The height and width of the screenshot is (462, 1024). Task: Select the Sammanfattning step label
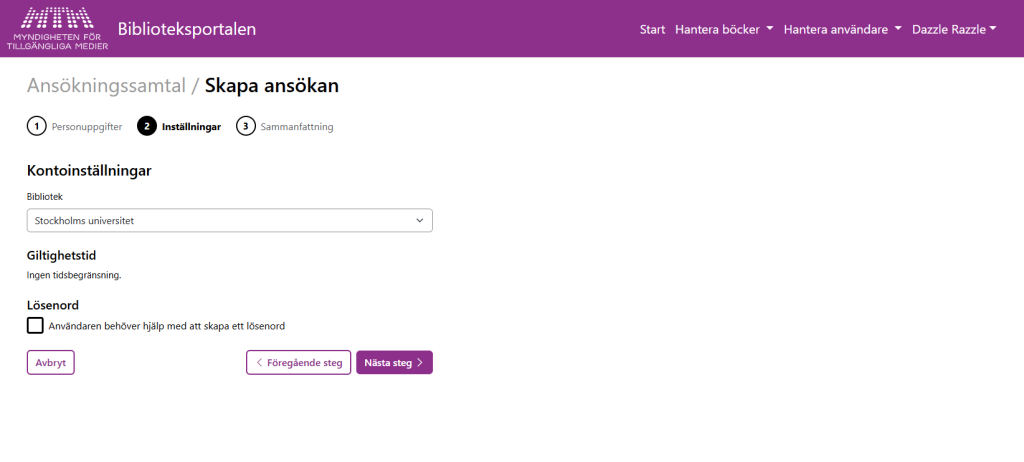[296, 127]
